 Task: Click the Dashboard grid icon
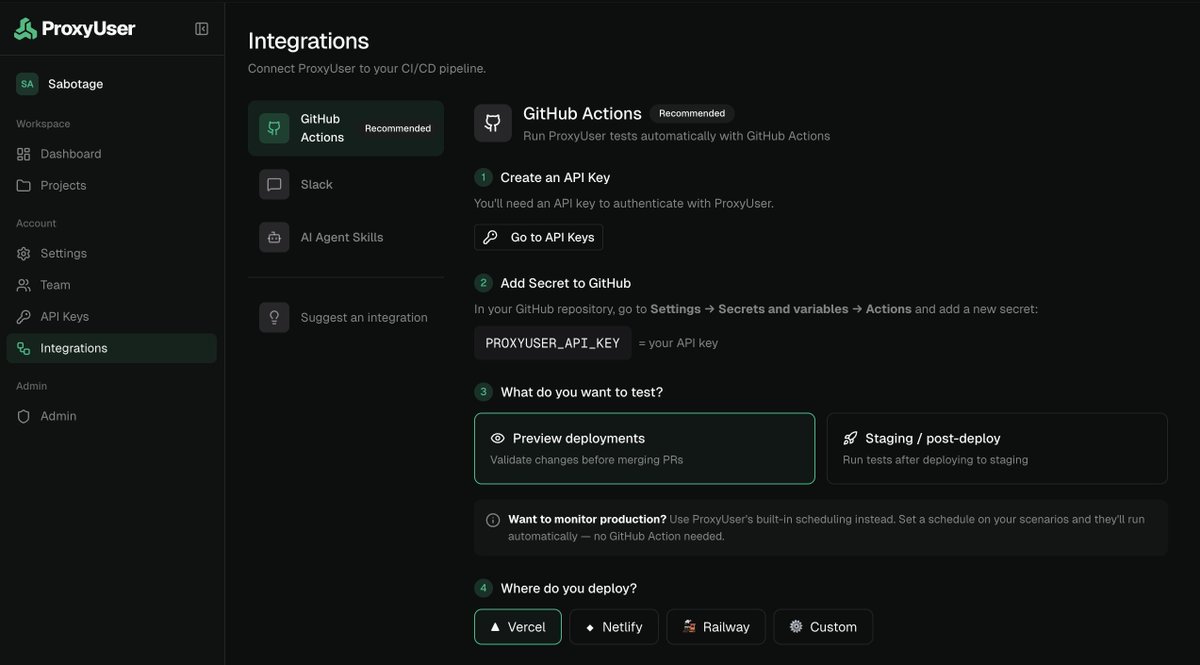click(x=24, y=154)
